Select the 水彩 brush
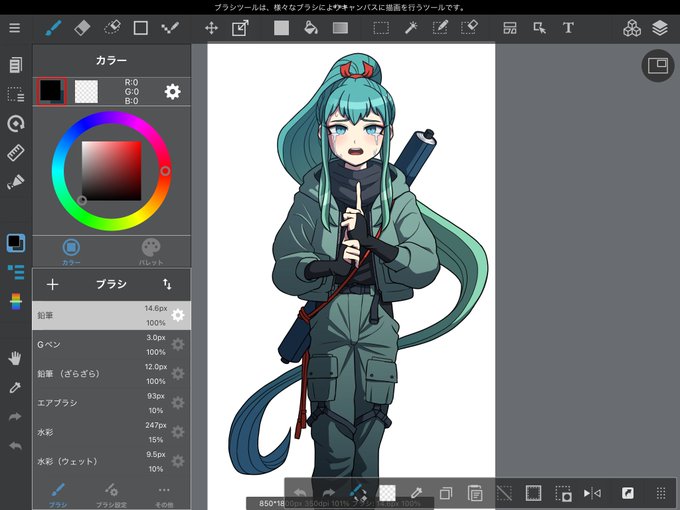The height and width of the screenshot is (510, 680). tap(111, 432)
